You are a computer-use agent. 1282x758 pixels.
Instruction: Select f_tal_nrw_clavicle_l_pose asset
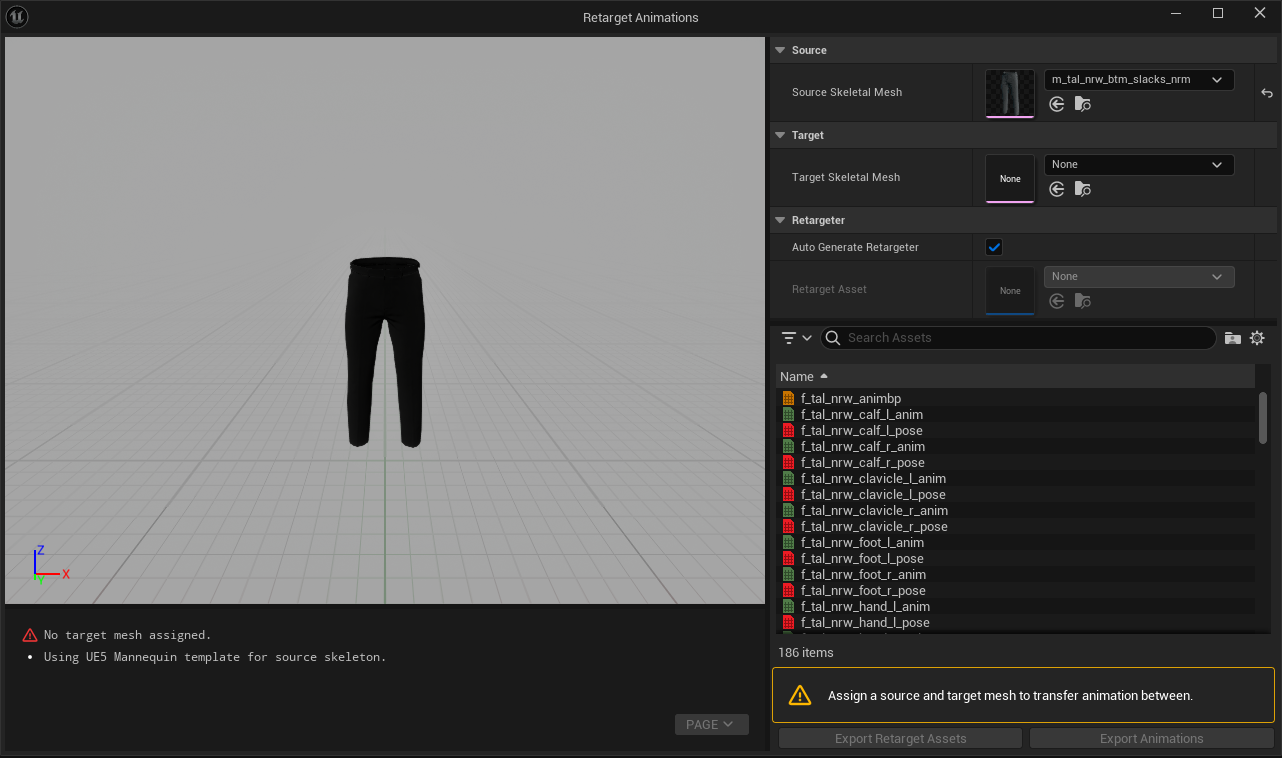click(x=1015, y=495)
